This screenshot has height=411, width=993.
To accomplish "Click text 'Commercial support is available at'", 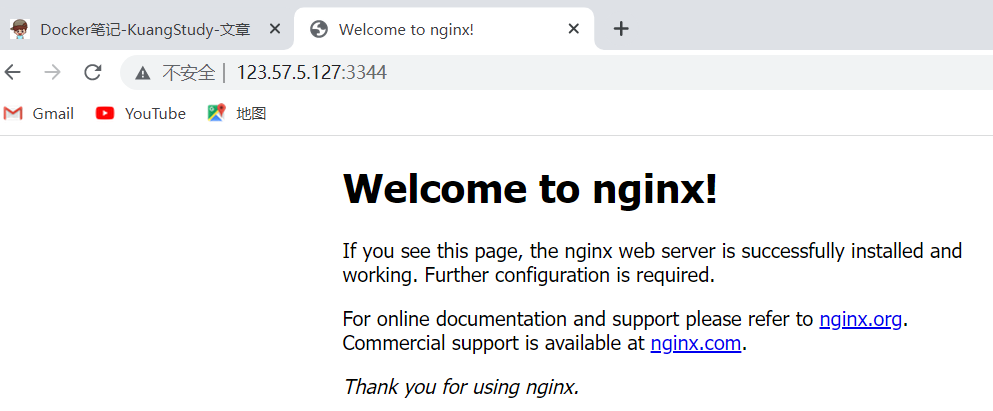I will click(493, 343).
